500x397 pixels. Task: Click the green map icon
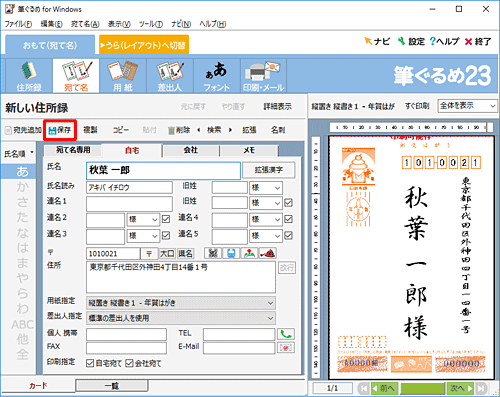pos(249,253)
